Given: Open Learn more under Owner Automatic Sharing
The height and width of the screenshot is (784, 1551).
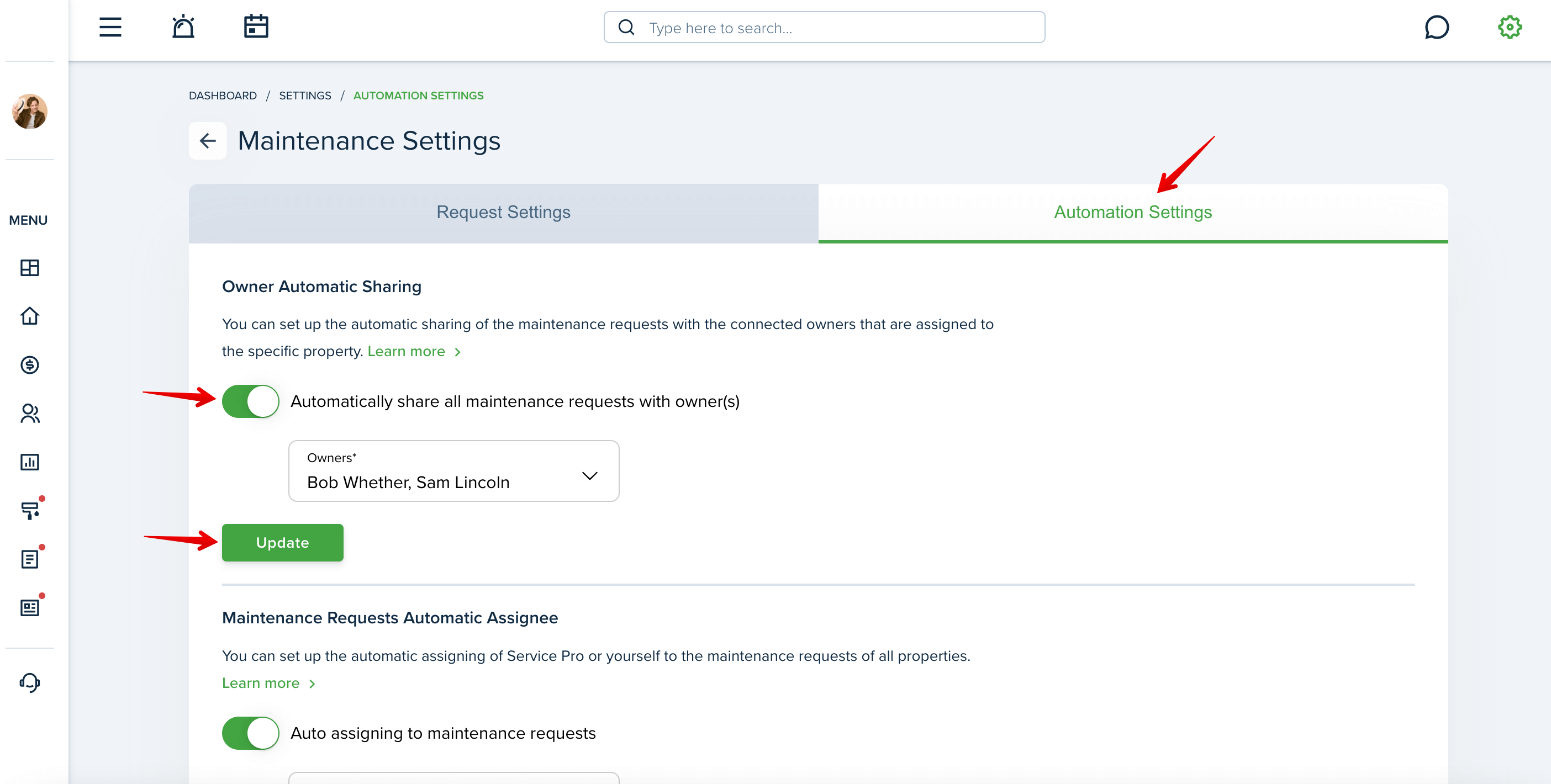Looking at the screenshot, I should point(414,351).
